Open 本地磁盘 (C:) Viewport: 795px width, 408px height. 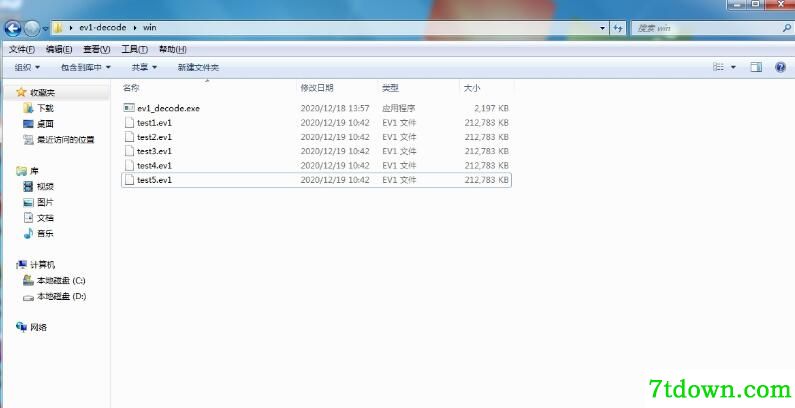point(61,281)
